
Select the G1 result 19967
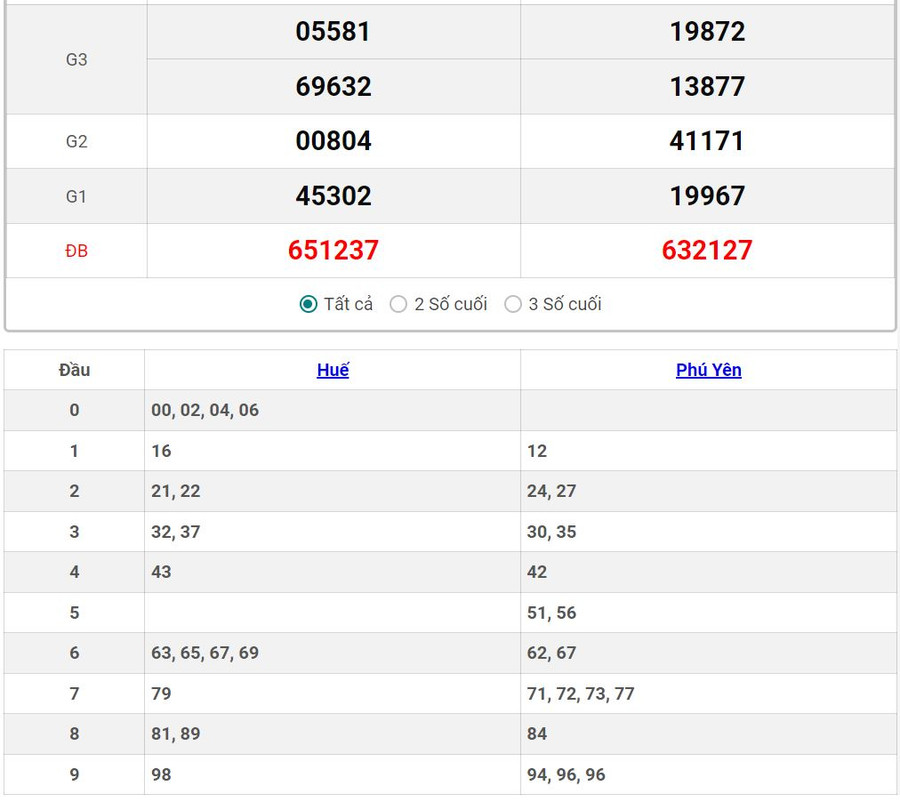coord(707,196)
